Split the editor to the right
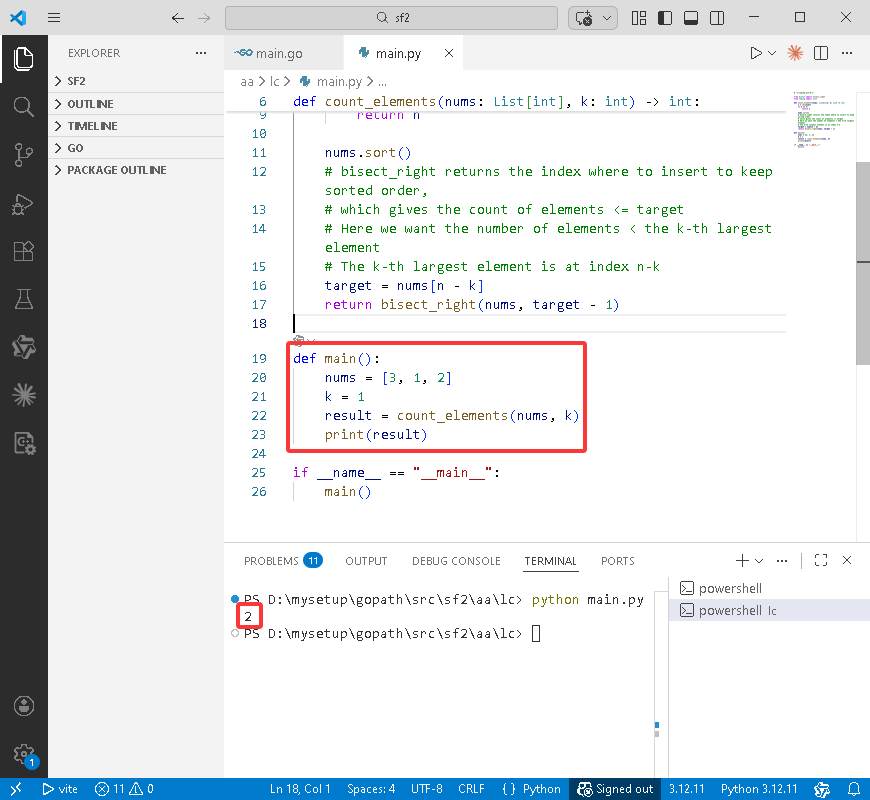 [821, 53]
